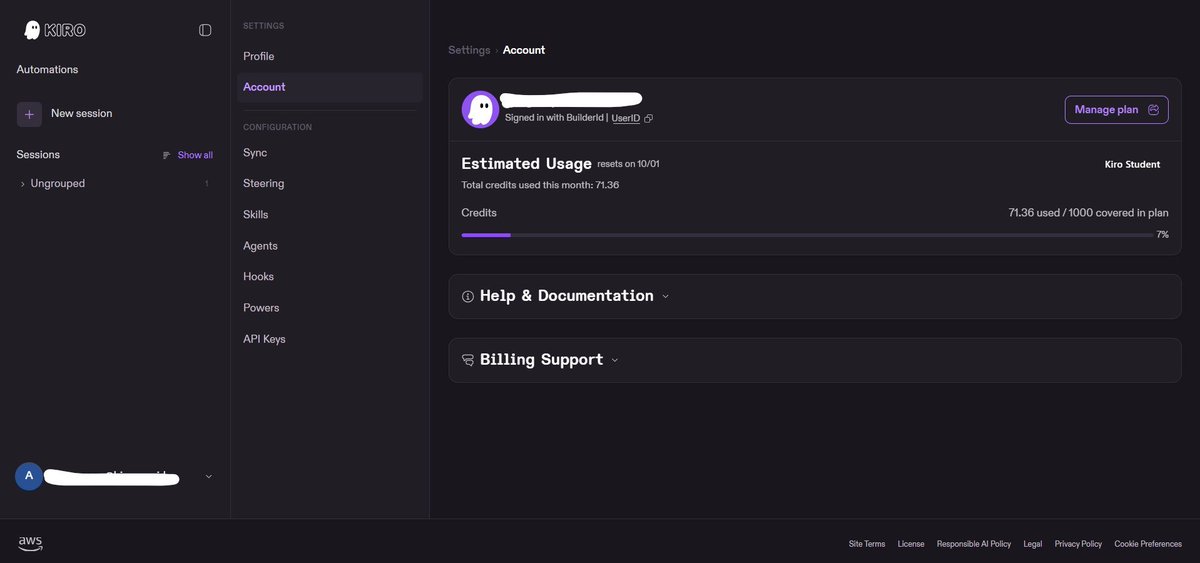Click the "Estimated Usage" heading
Image resolution: width=1200 pixels, height=563 pixels.
coord(526,164)
